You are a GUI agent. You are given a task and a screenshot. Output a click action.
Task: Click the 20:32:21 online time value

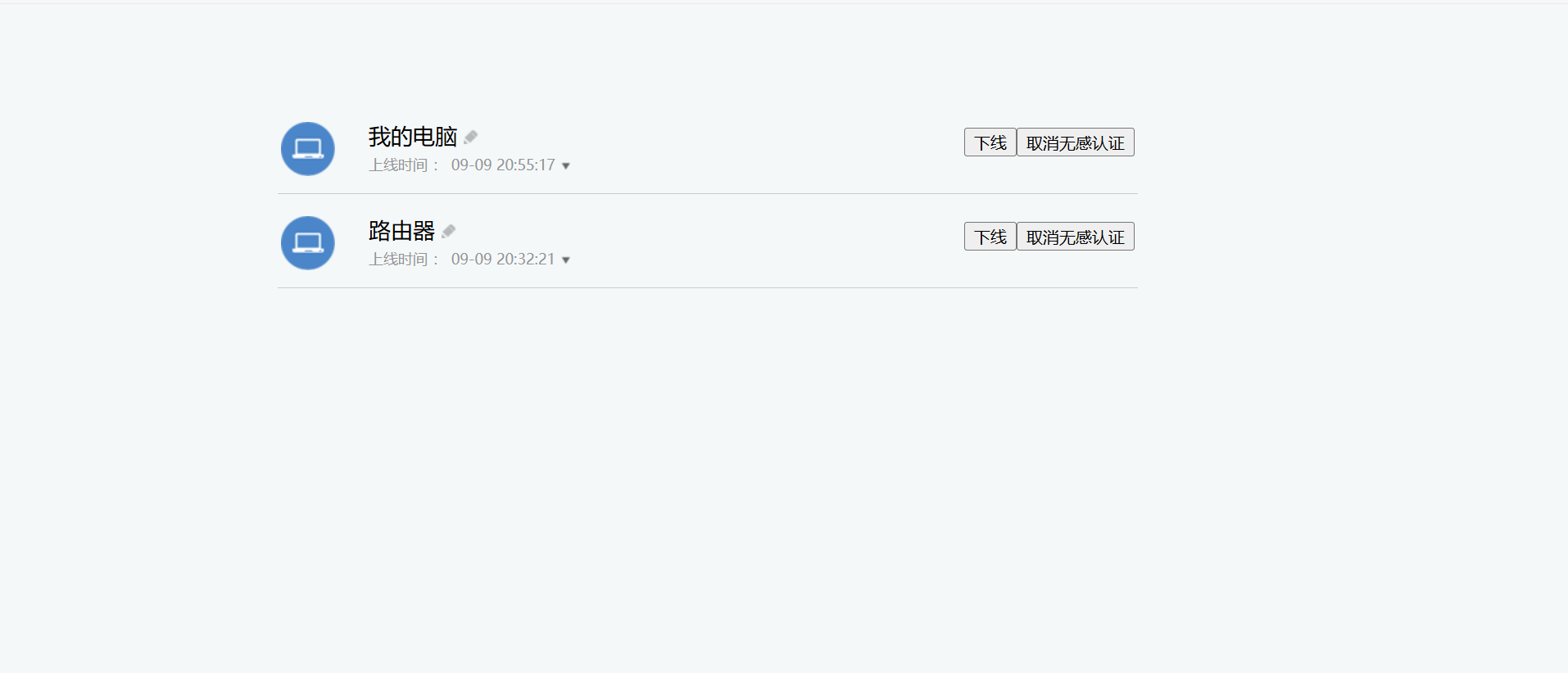526,260
